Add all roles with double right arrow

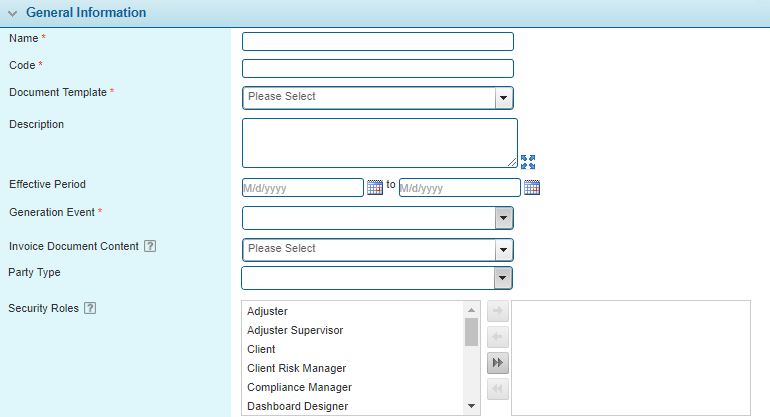498,364
